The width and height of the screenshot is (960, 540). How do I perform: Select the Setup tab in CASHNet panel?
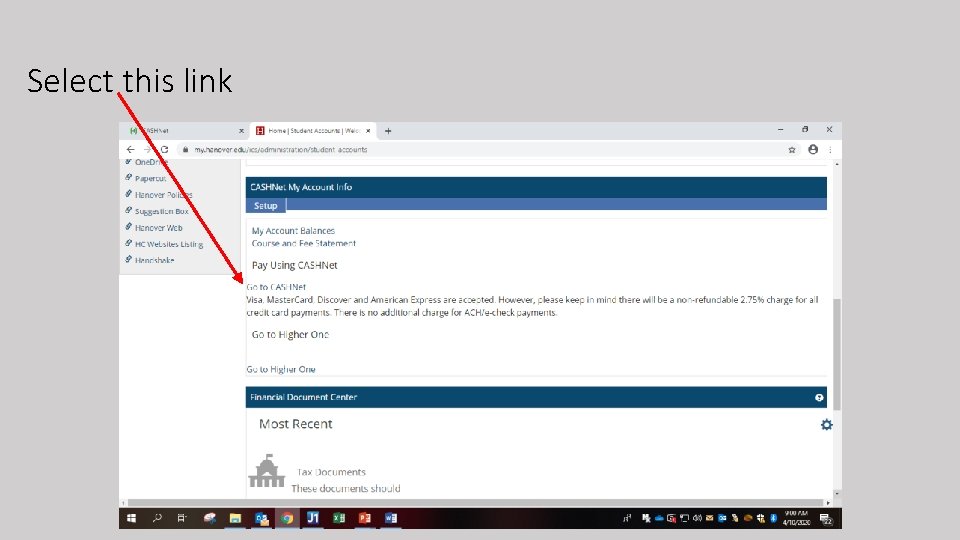(266, 206)
